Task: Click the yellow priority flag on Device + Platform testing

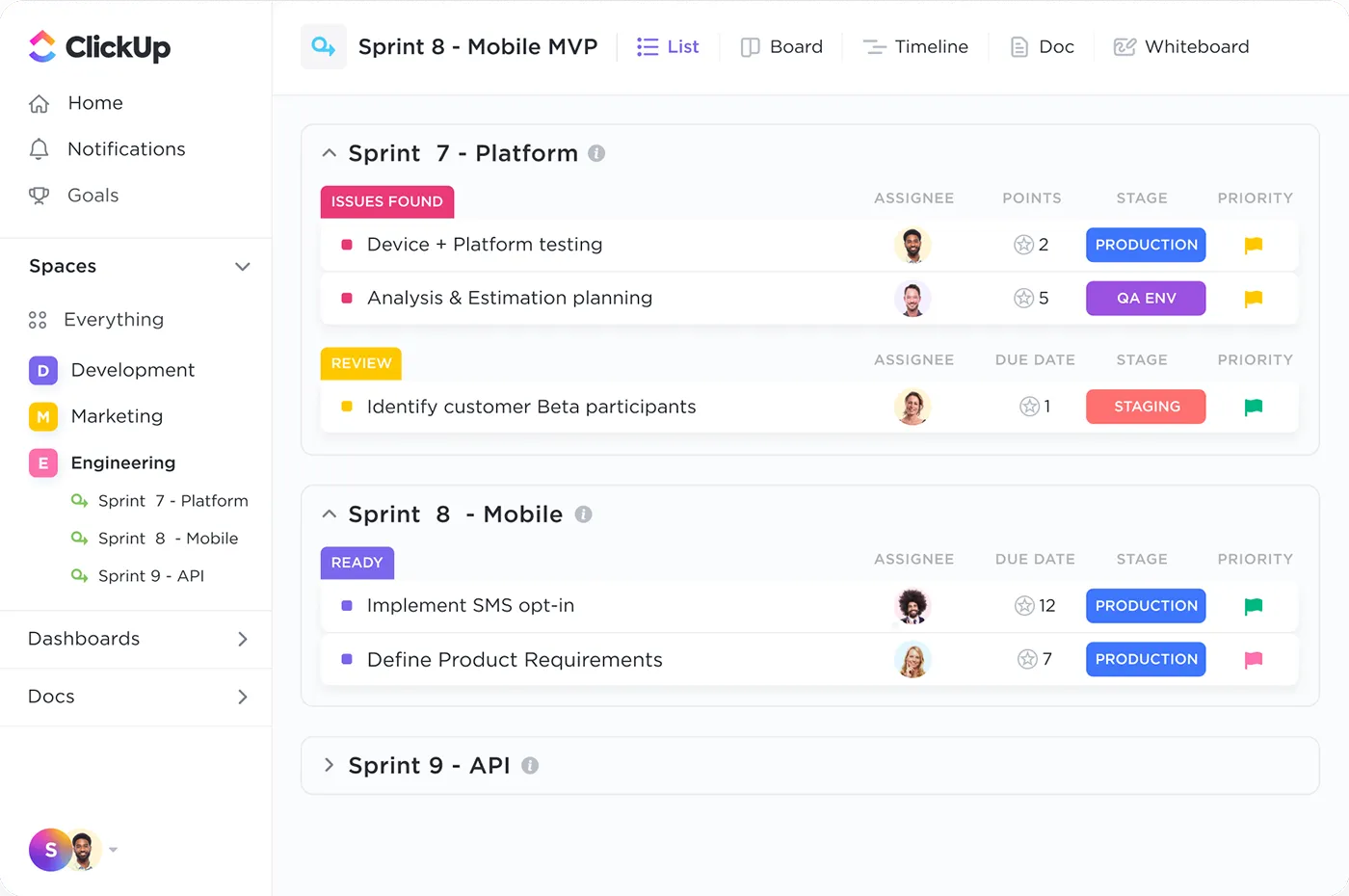Action: [x=1253, y=245]
